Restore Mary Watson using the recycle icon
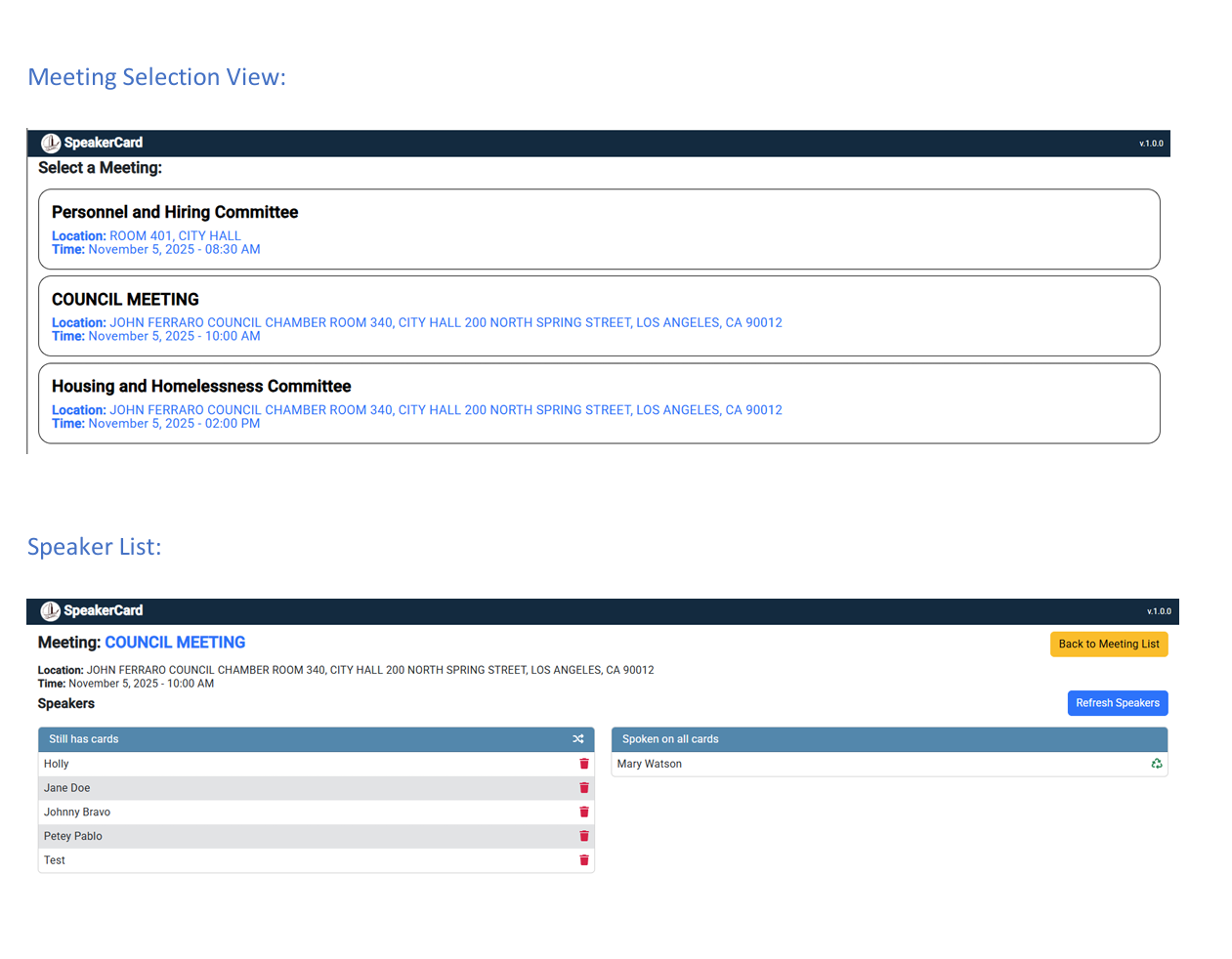 [1157, 764]
